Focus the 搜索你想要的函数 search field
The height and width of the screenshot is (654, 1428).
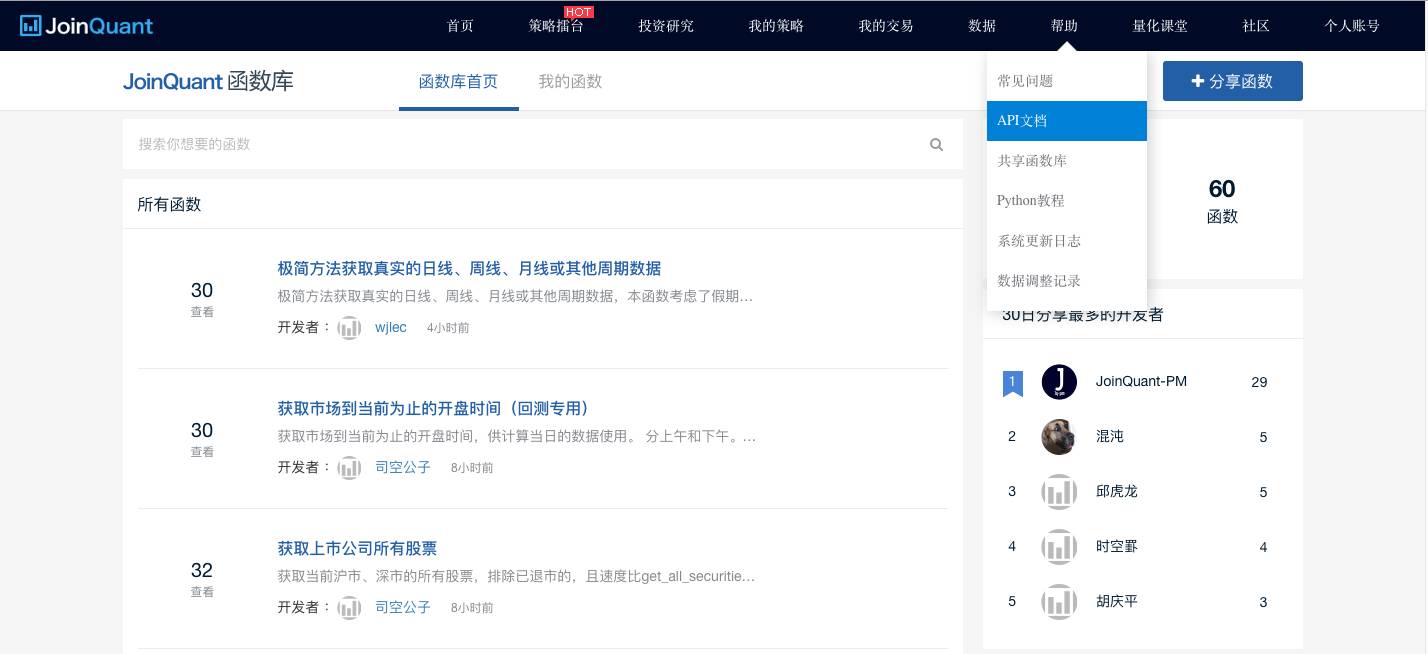tap(543, 144)
